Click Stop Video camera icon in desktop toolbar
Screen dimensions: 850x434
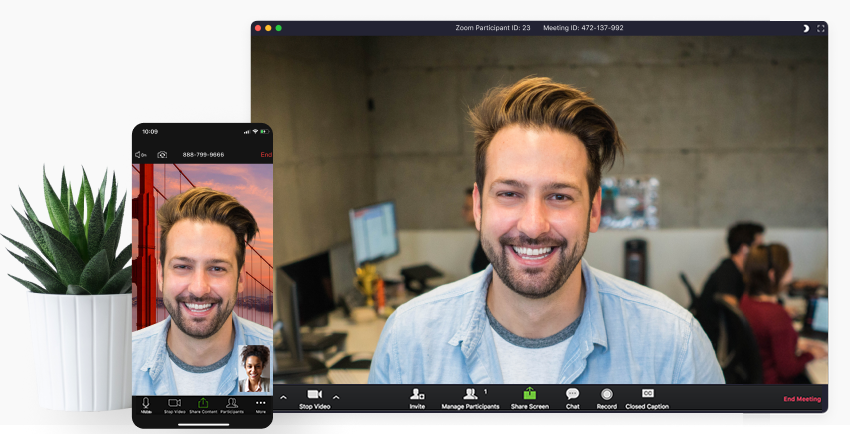[314, 395]
